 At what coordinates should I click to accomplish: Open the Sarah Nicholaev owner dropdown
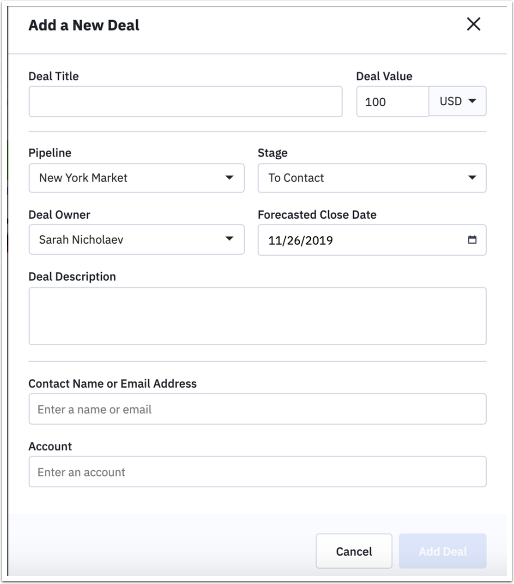coord(137,239)
